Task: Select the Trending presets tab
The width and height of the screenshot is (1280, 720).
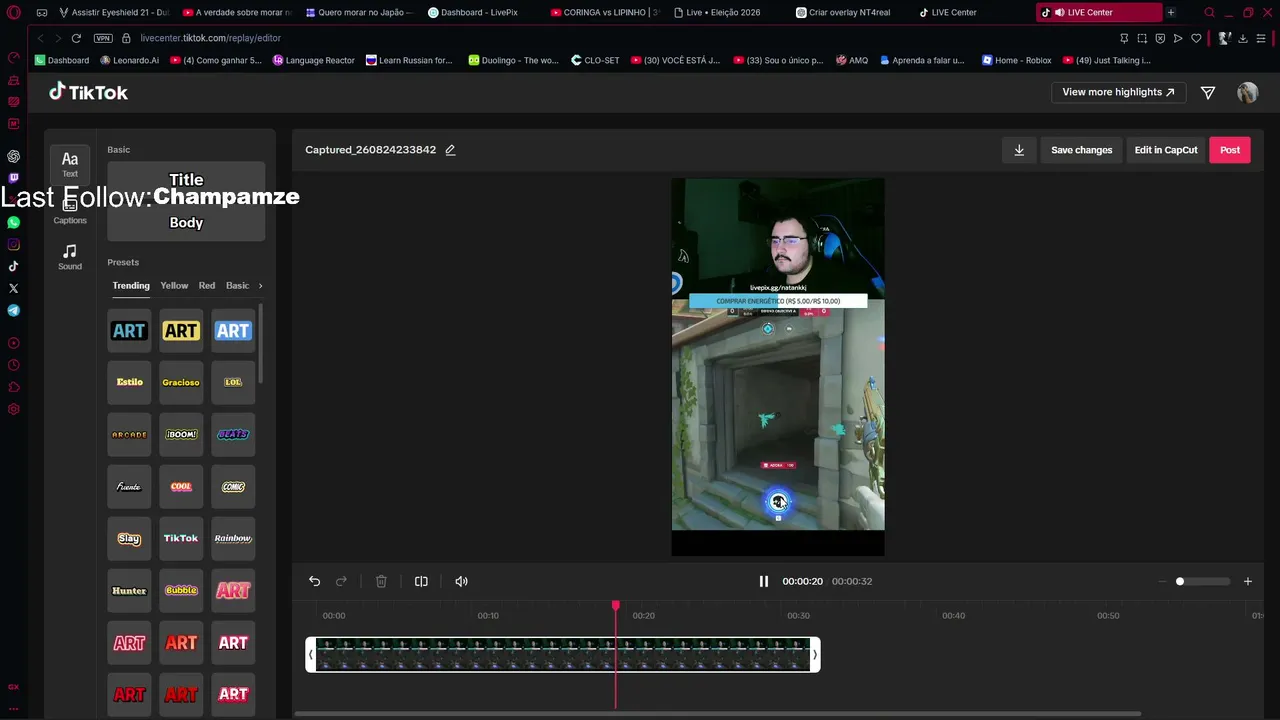Action: (131, 286)
